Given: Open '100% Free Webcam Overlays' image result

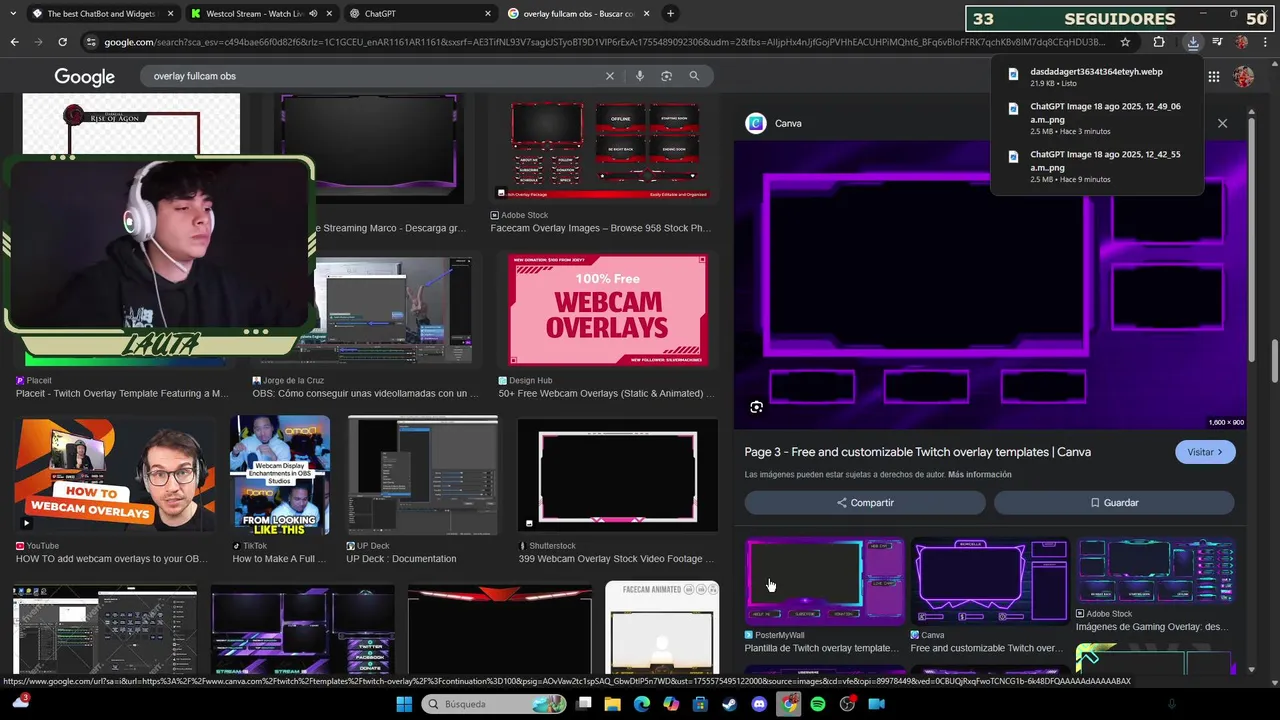Looking at the screenshot, I should tap(608, 310).
